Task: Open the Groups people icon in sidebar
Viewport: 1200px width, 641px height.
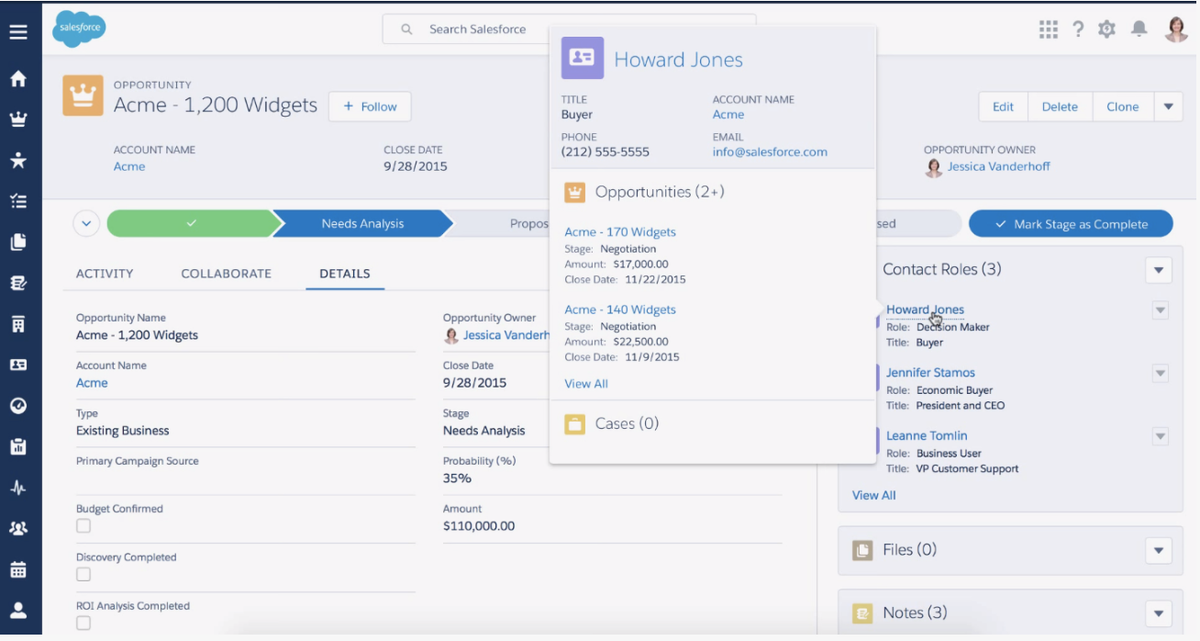Action: point(18,528)
